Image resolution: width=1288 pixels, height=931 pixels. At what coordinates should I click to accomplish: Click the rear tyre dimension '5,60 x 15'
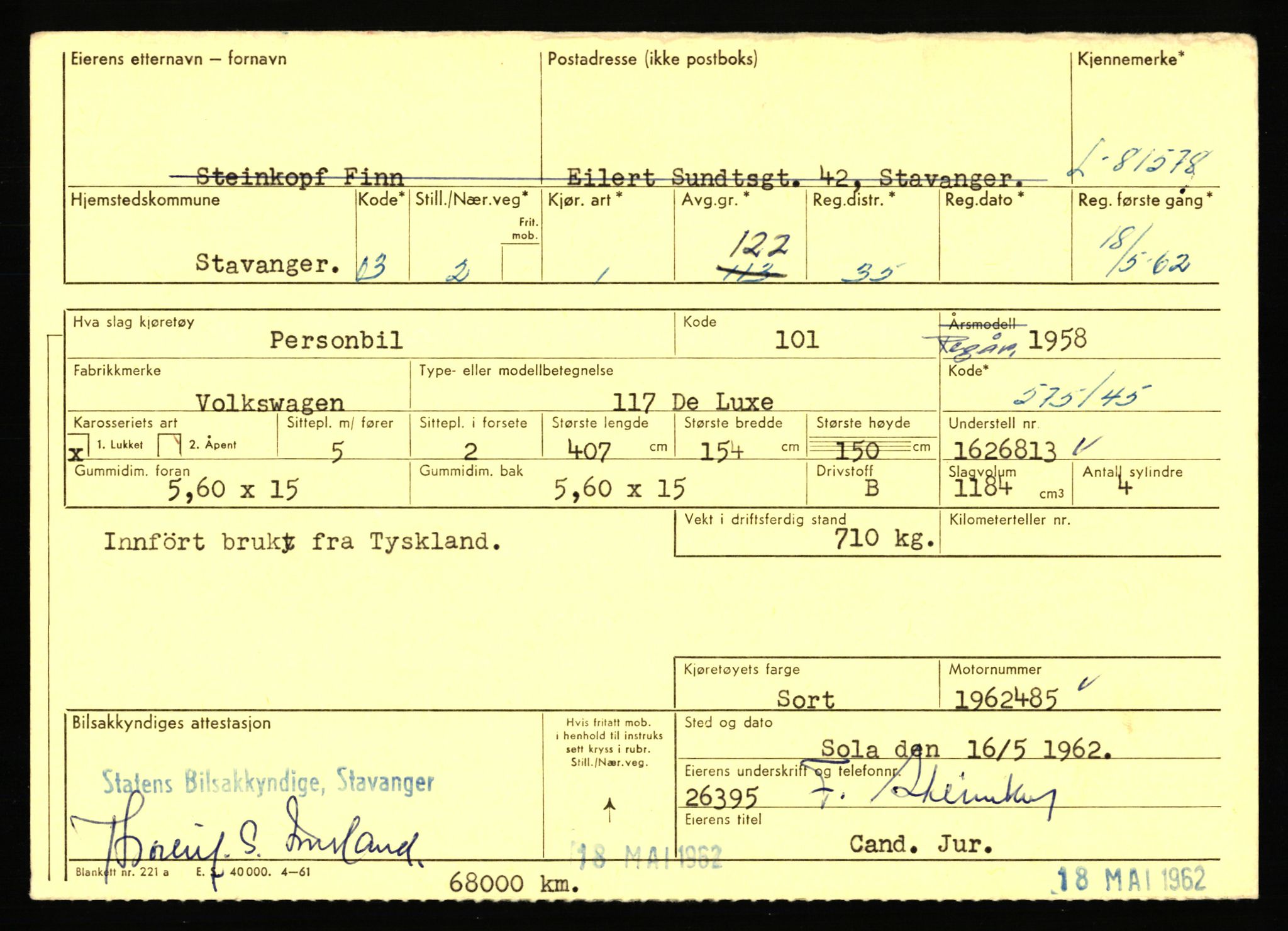(x=619, y=488)
